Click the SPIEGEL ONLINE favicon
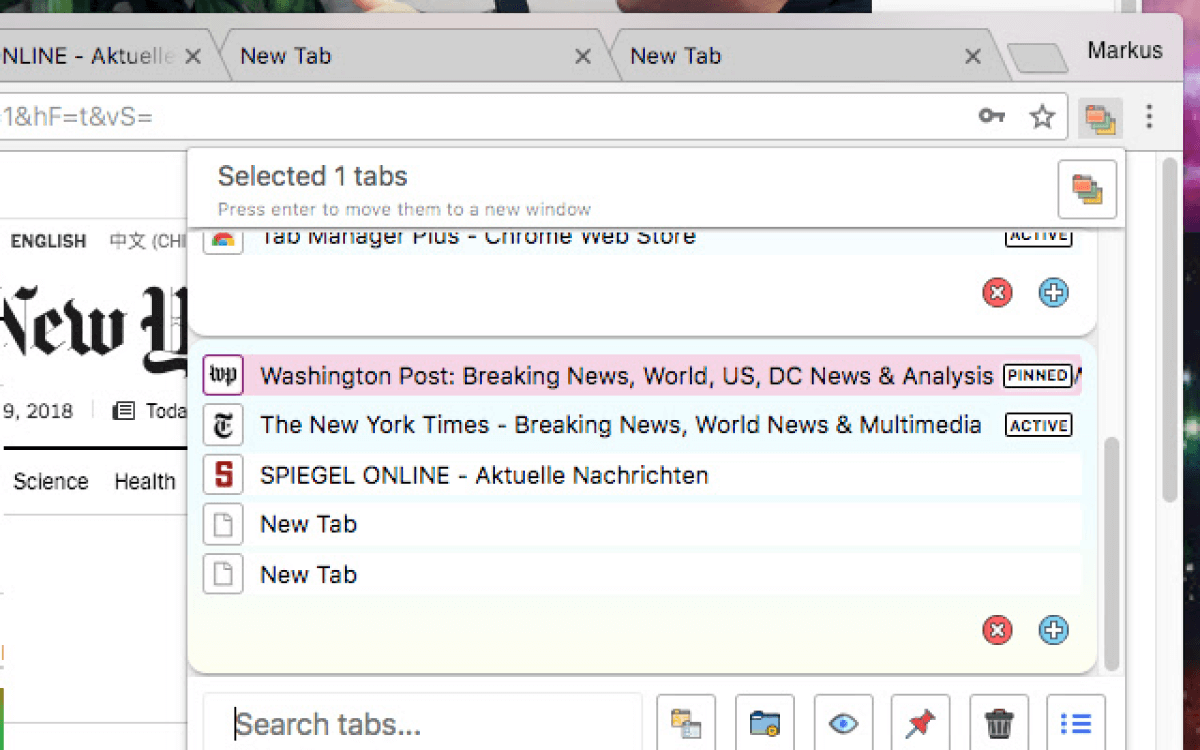1200x750 pixels. [x=223, y=475]
